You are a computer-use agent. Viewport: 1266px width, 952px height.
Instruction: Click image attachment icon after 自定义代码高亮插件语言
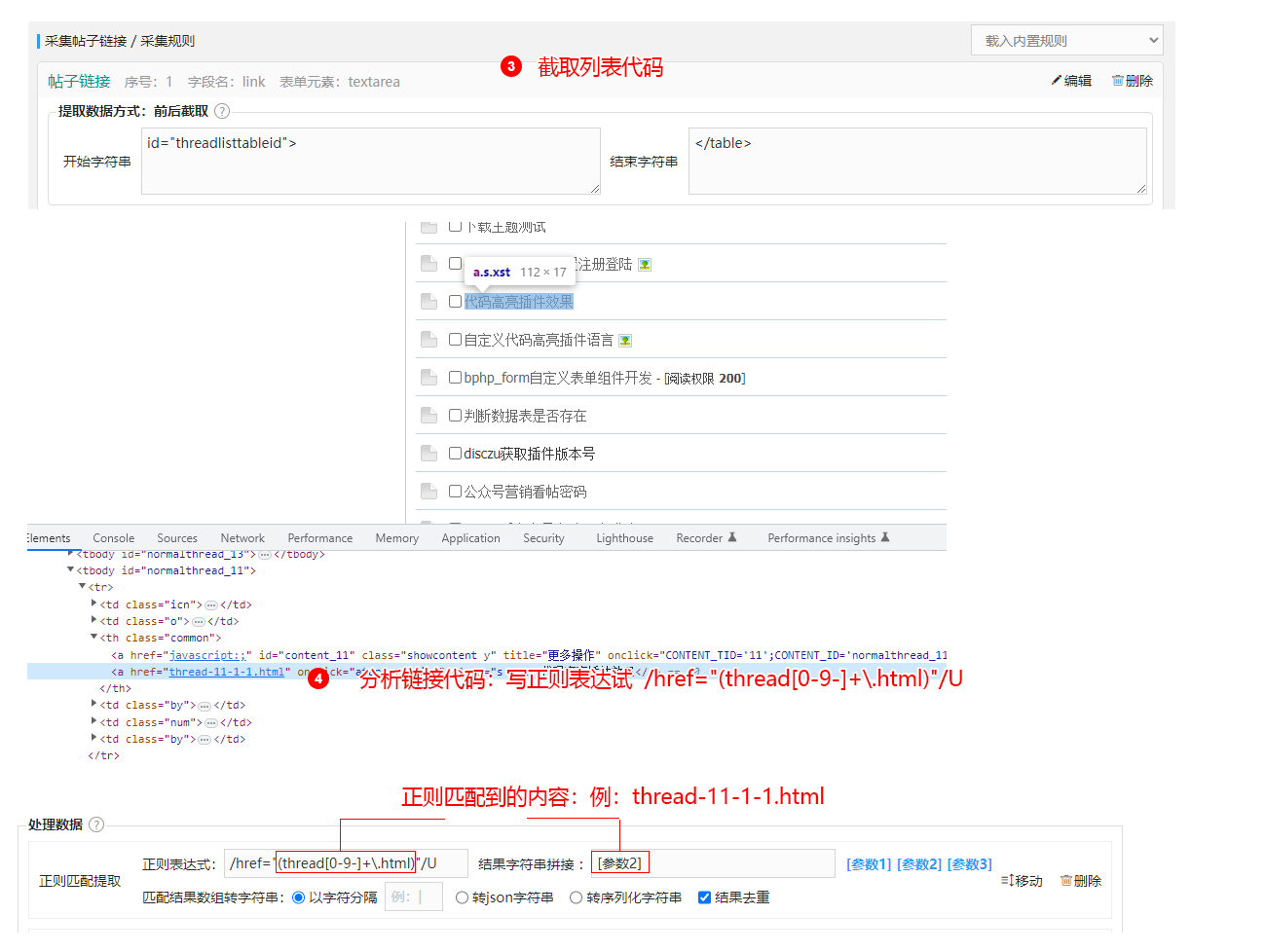625,341
